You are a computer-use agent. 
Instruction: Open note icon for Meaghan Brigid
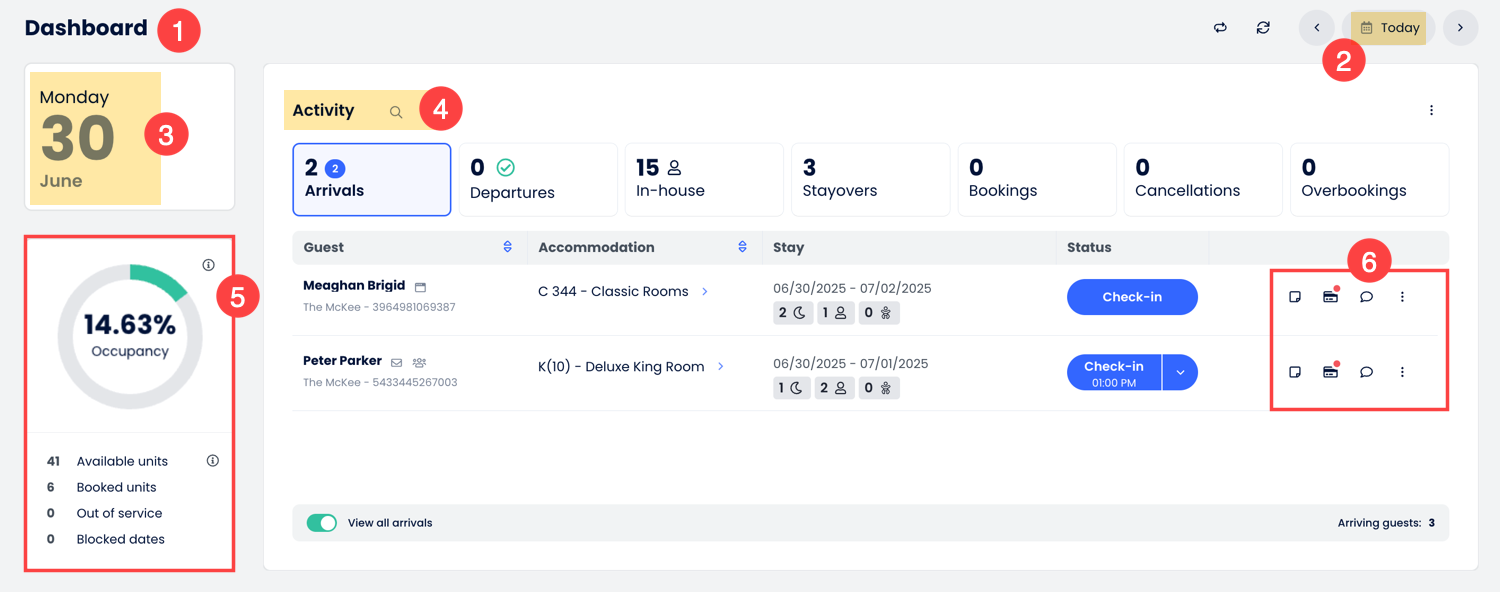1295,297
